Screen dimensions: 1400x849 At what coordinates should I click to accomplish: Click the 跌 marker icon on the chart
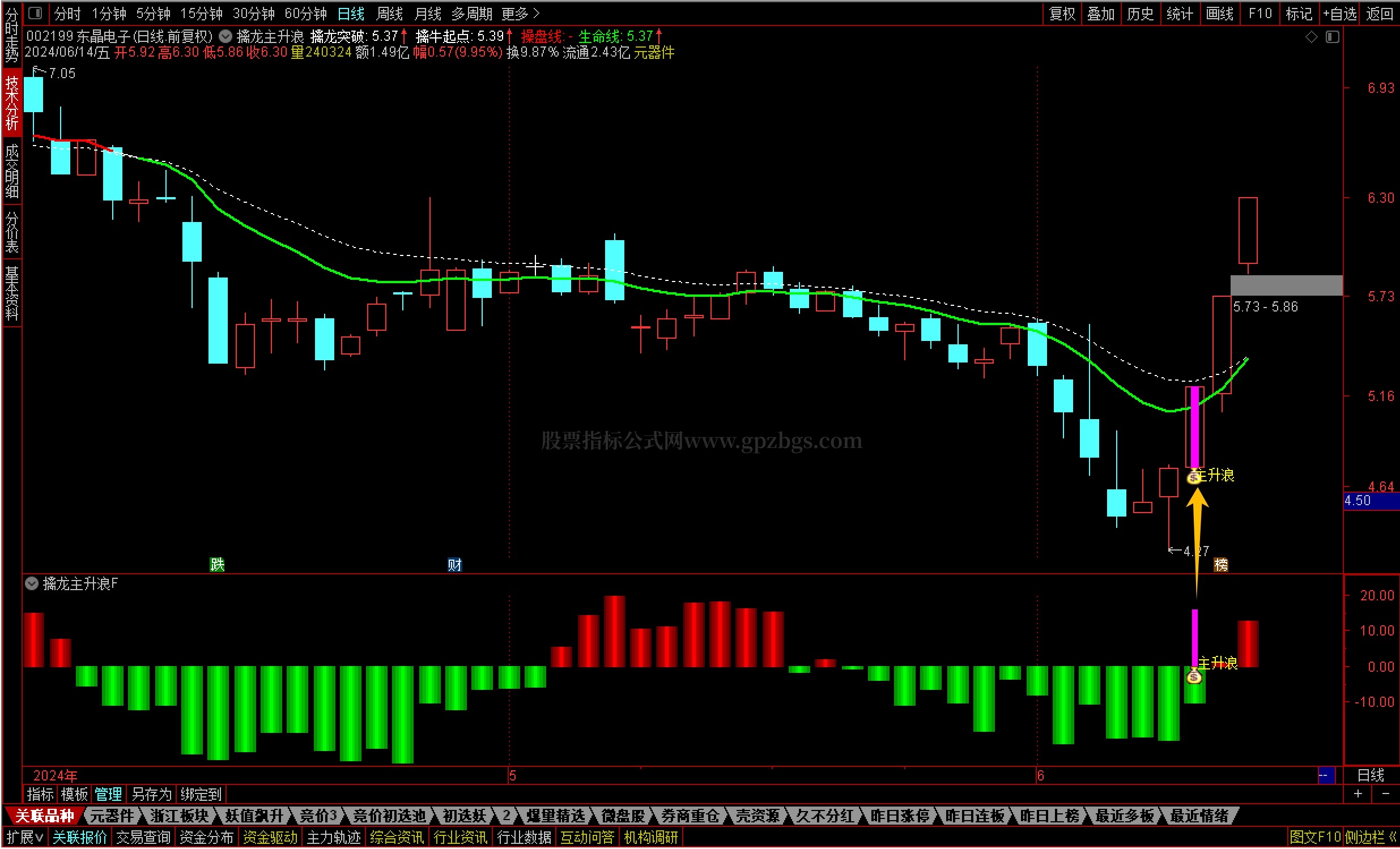tap(217, 564)
